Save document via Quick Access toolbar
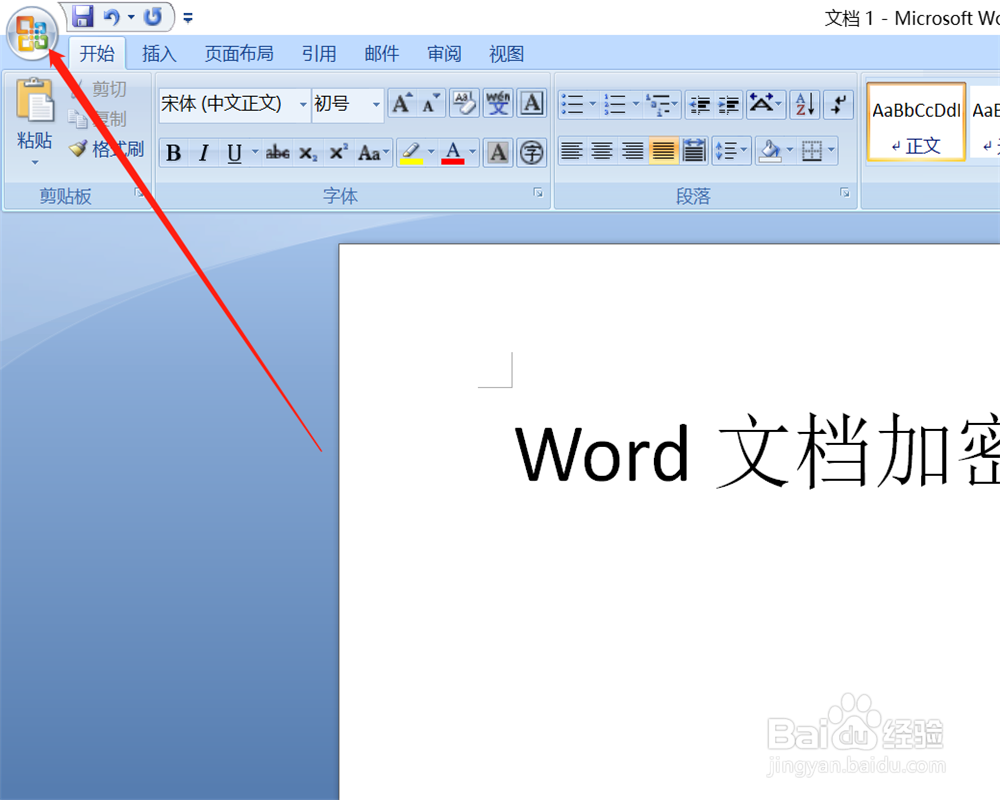 (x=82, y=17)
